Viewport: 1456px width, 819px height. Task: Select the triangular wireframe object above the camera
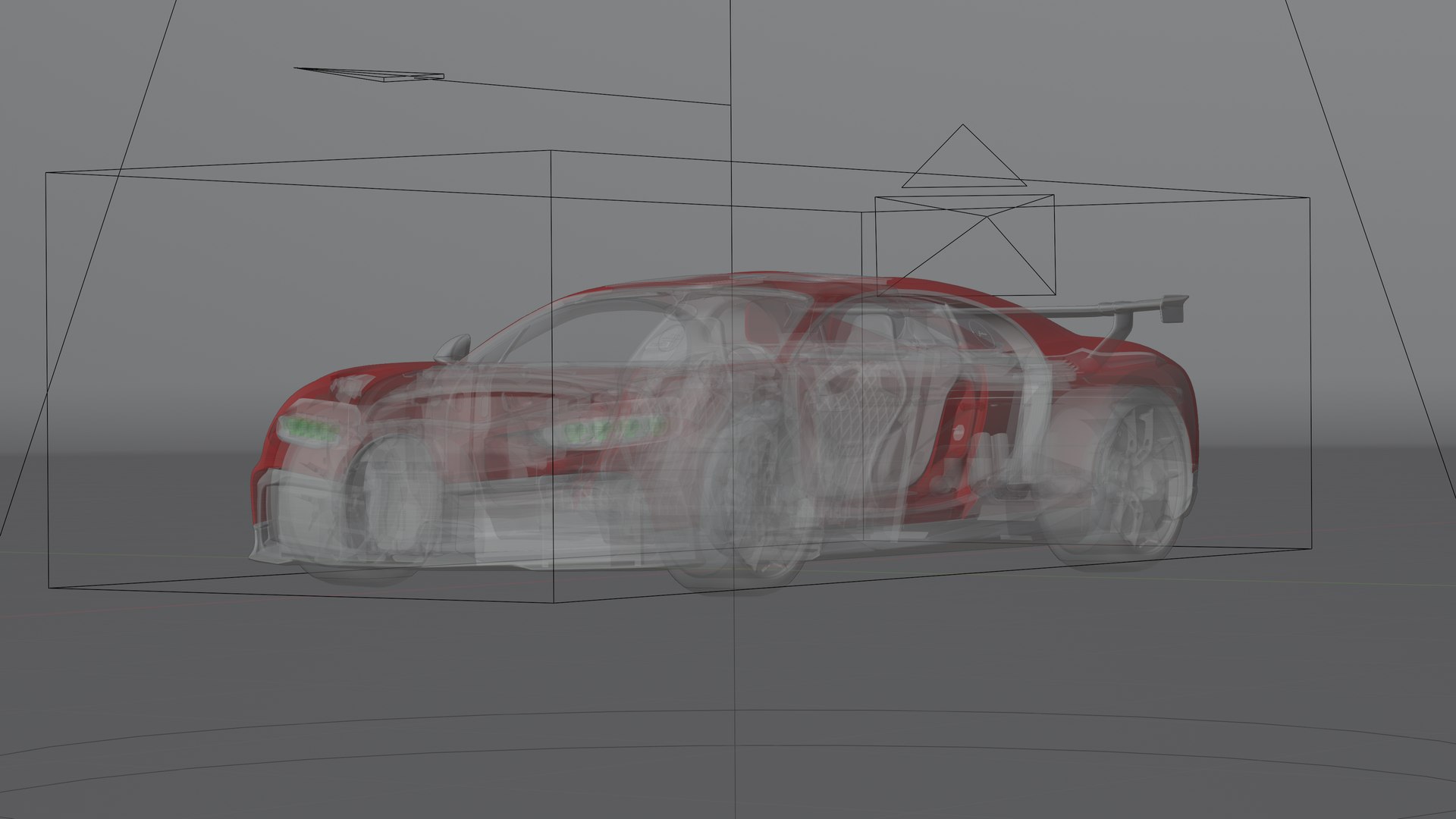pyautogui.click(x=964, y=156)
